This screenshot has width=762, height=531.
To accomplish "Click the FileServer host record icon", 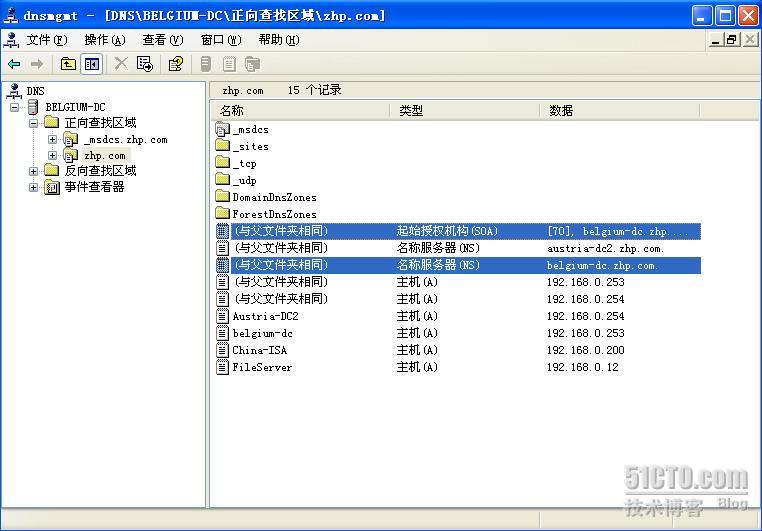I will pos(222,367).
